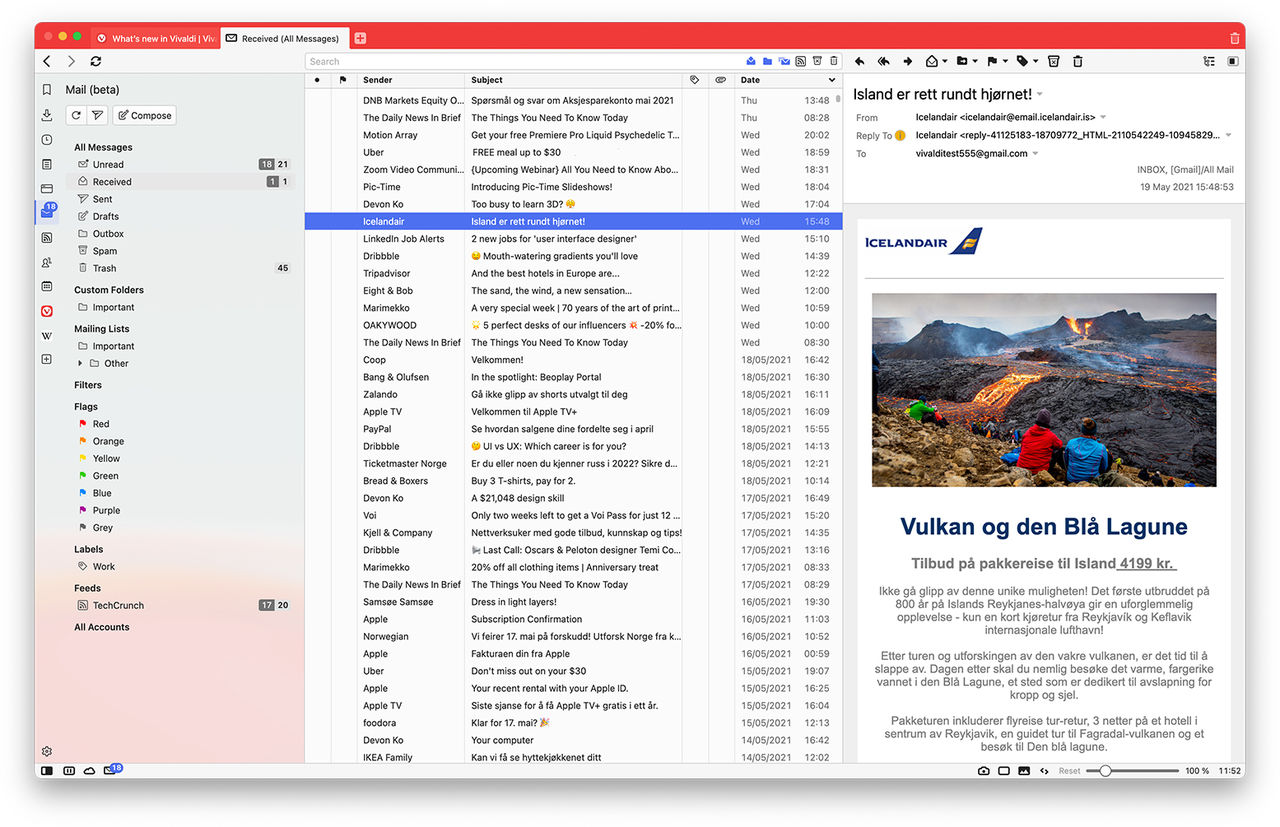Toggle the mail layout view button

click(1233, 61)
